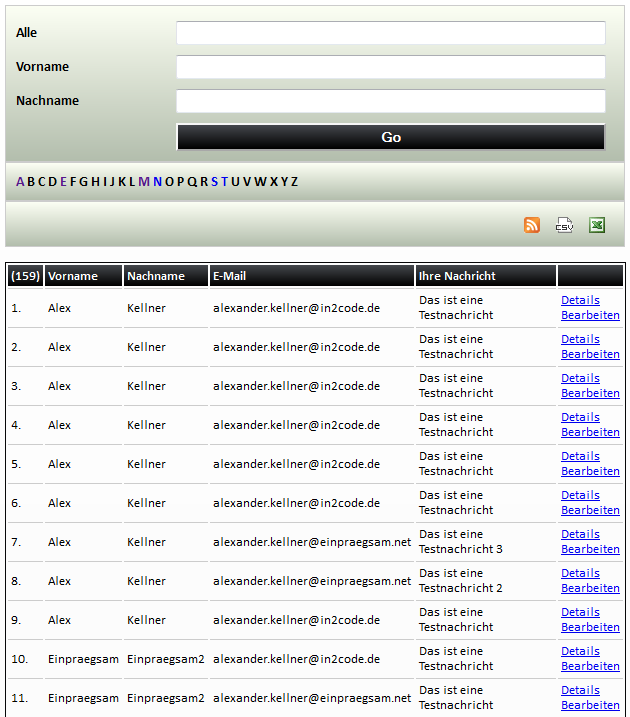Click Bearbeiten link in row 7
Image resolution: width=630 pixels, height=717 pixels.
pos(590,549)
